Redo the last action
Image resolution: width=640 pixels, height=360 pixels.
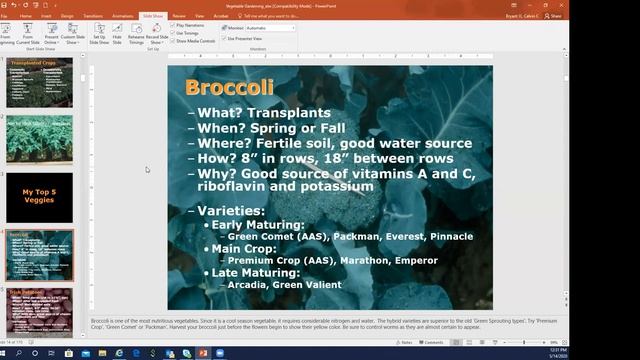pos(25,5)
